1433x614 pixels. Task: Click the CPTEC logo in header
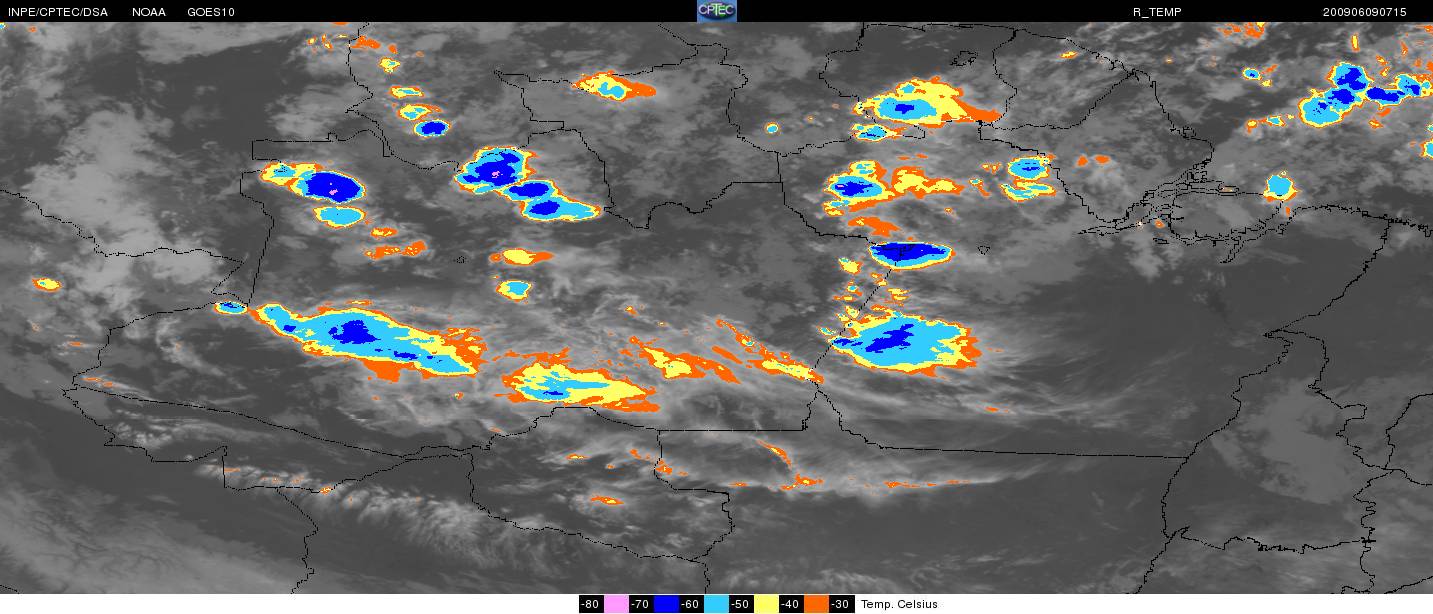coord(717,11)
